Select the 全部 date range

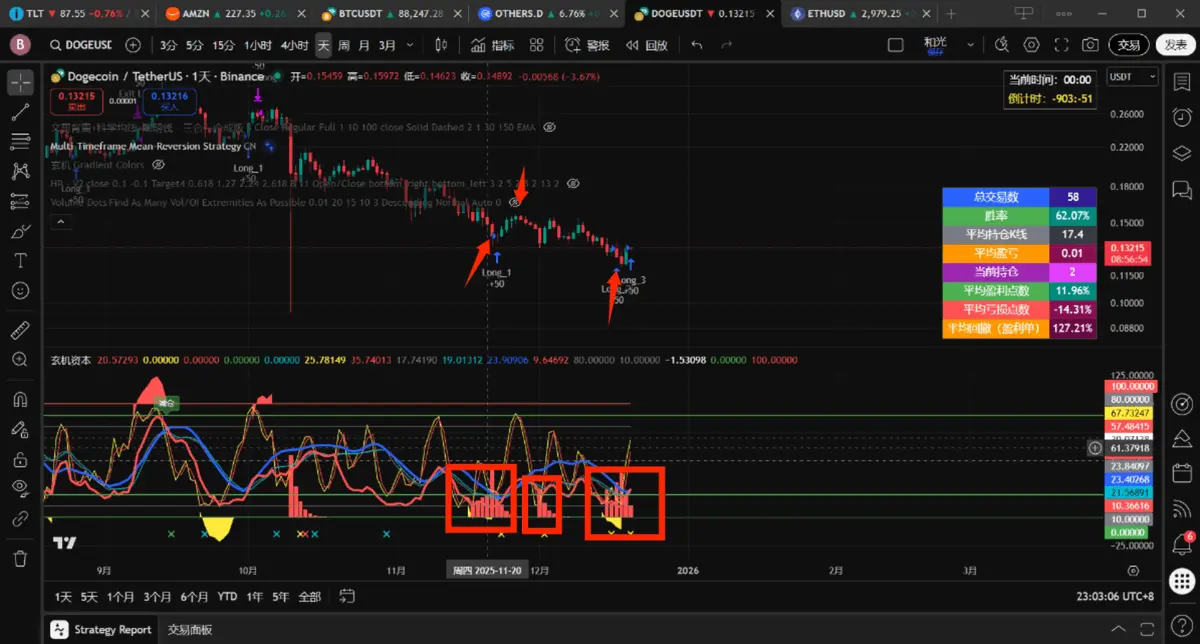pos(310,597)
